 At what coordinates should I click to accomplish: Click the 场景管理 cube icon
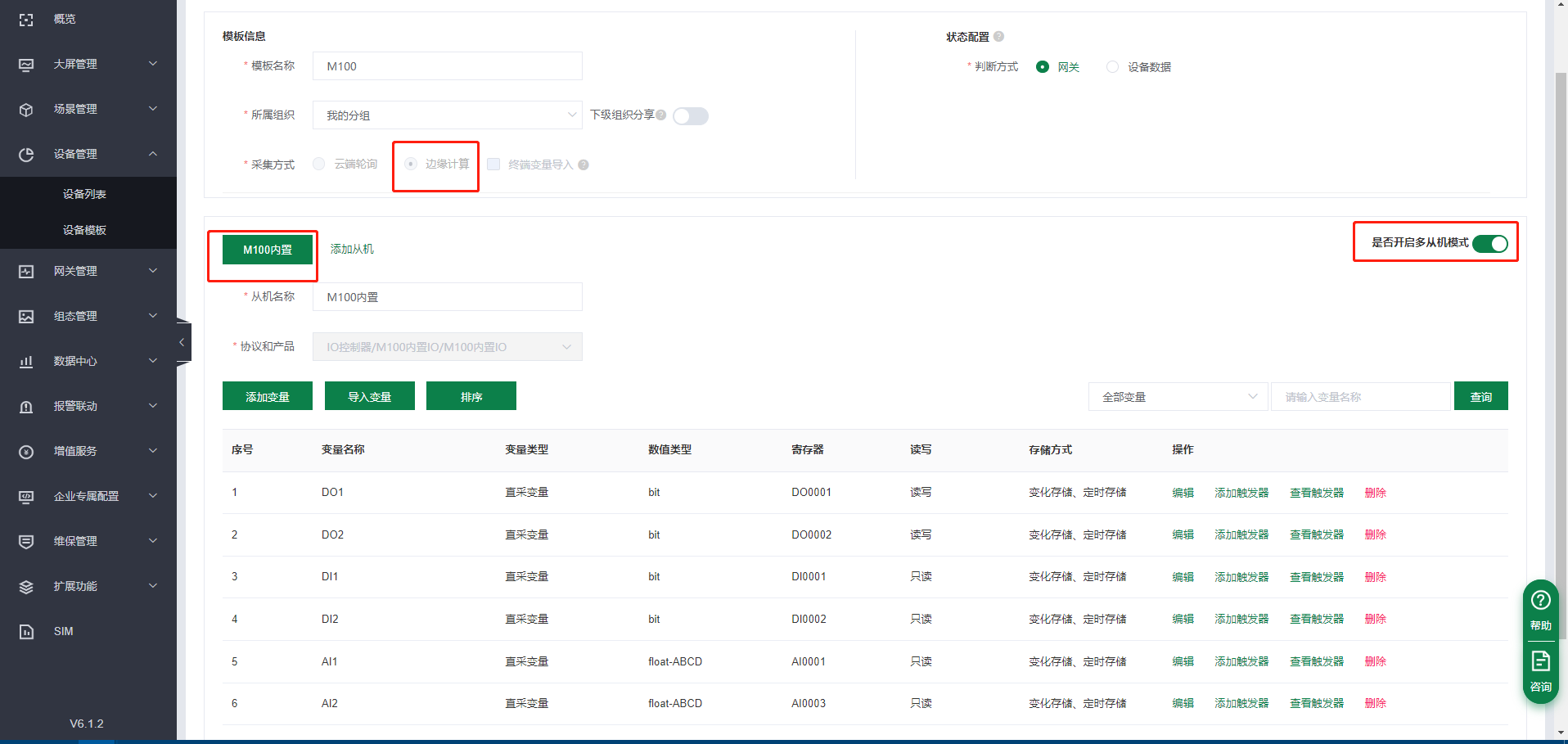[26, 109]
